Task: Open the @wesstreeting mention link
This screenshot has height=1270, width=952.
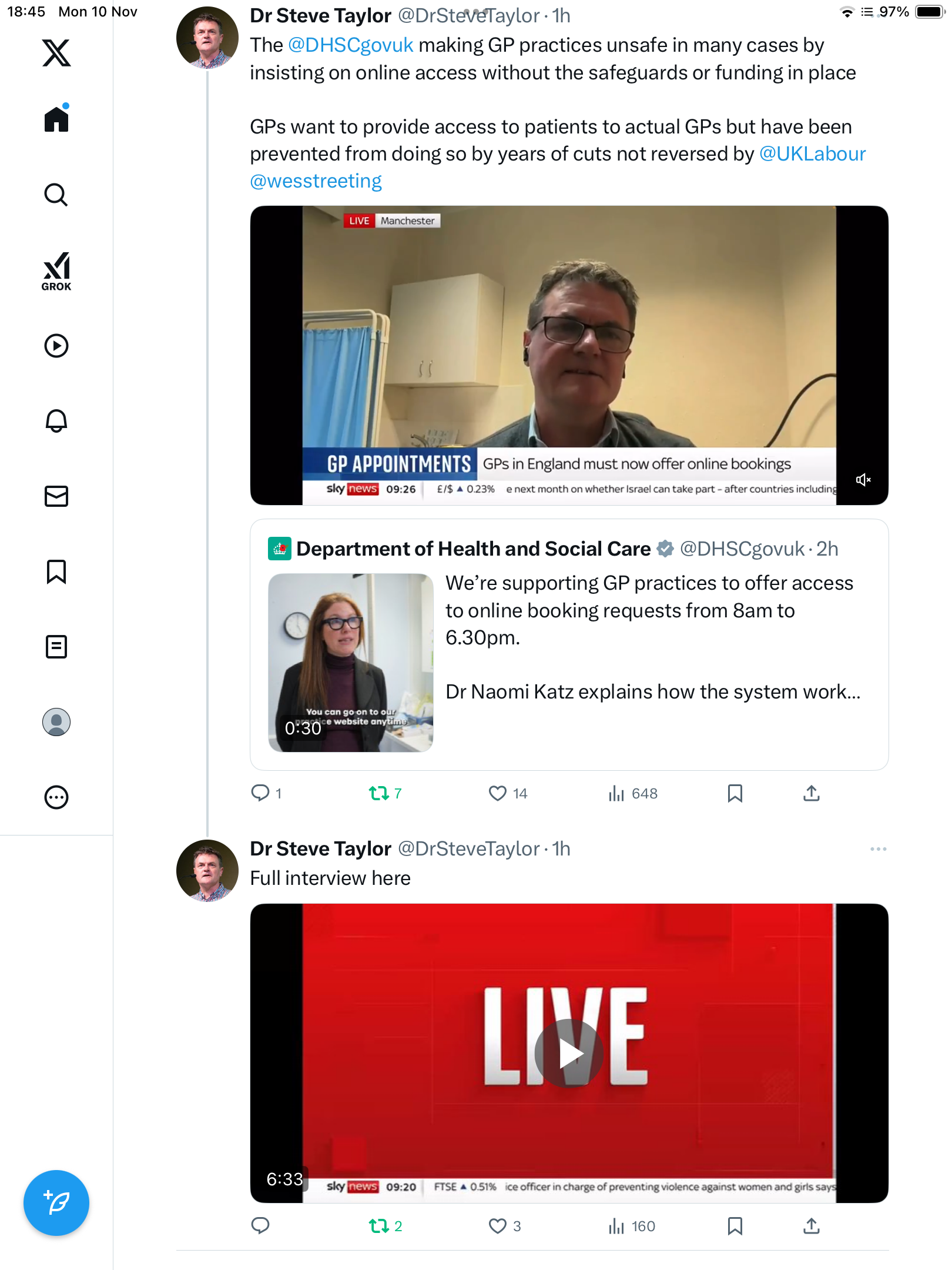Action: tap(316, 181)
